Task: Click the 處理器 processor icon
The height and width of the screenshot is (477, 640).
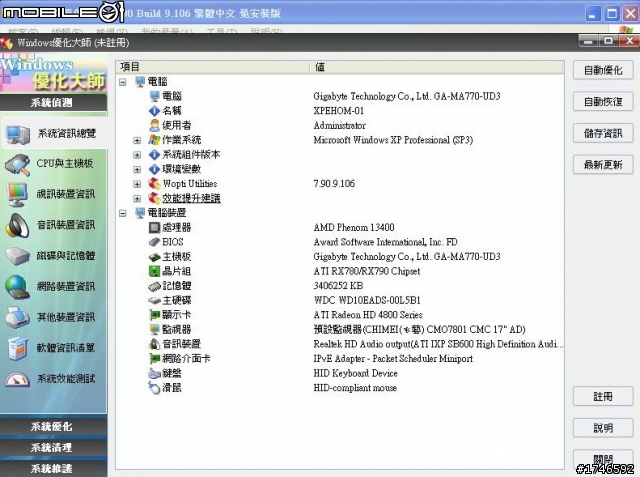Action: point(154,227)
